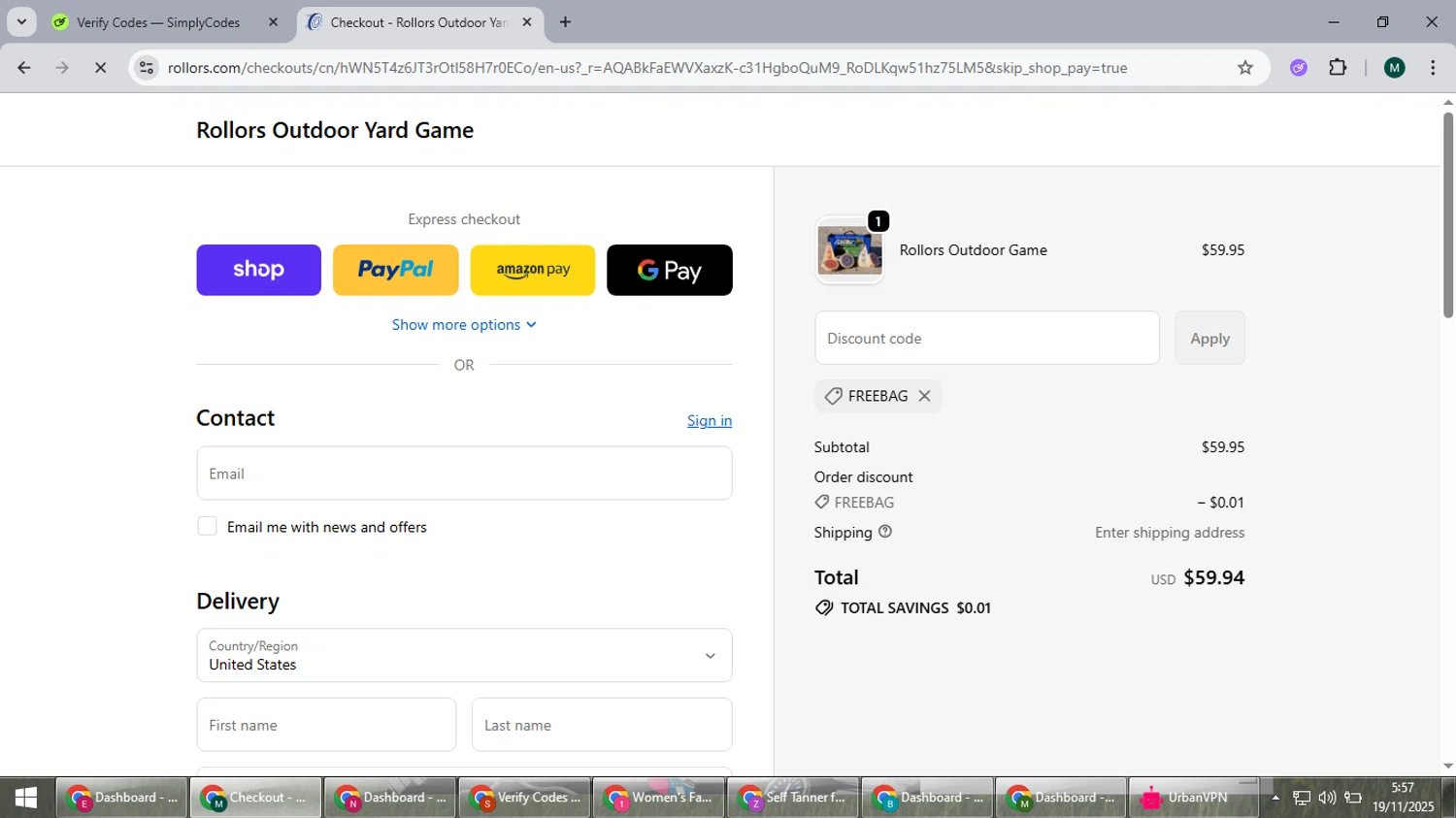Open the battery tray icon

pos(1353,798)
